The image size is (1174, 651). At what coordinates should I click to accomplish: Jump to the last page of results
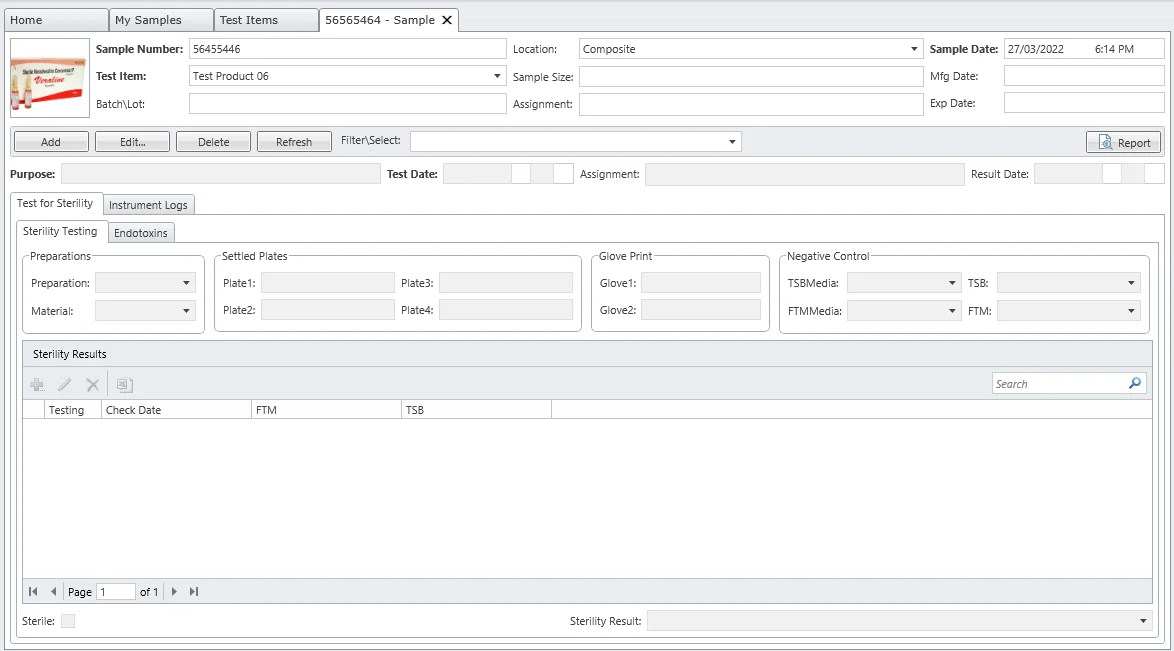(194, 592)
